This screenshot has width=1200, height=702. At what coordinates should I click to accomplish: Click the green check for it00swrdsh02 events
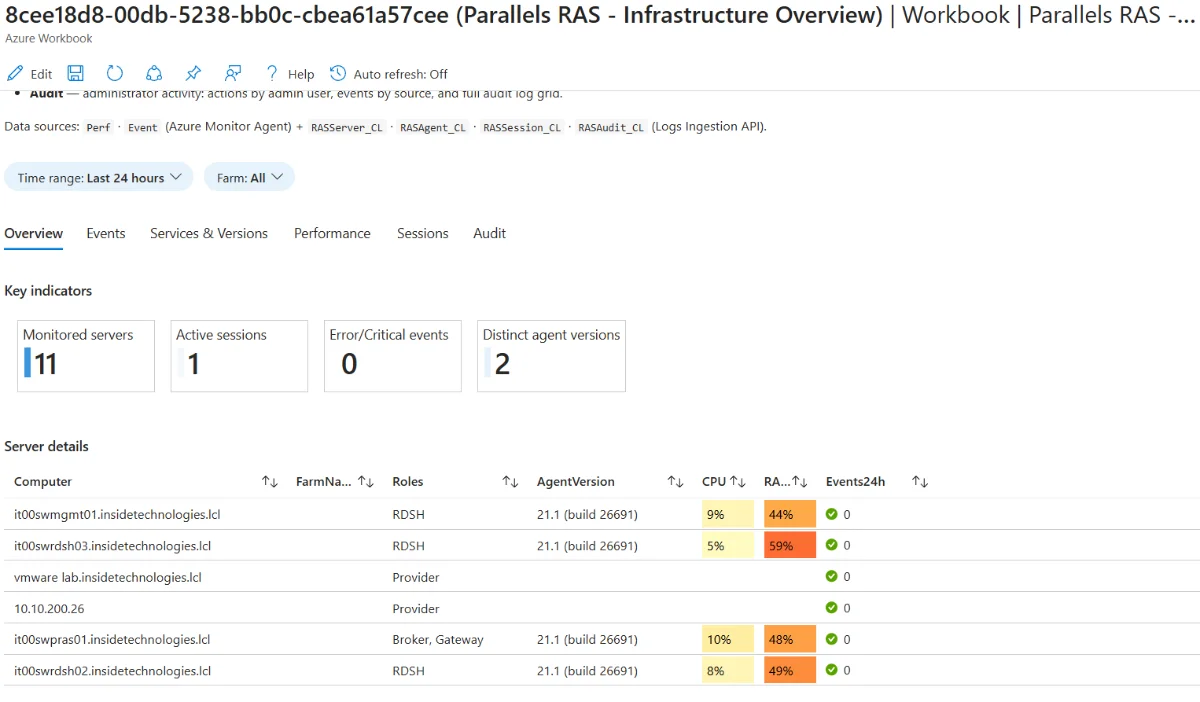pyautogui.click(x=831, y=671)
